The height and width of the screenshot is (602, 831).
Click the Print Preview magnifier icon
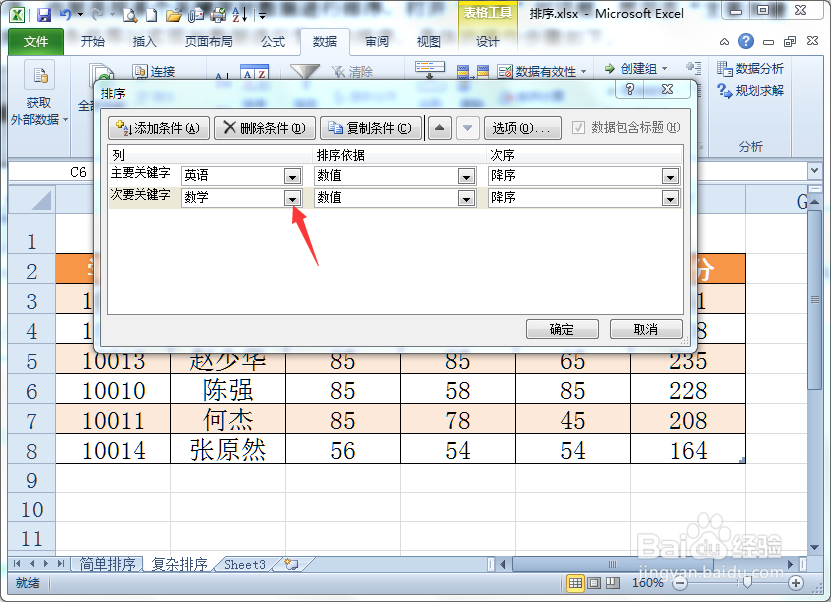(x=130, y=15)
